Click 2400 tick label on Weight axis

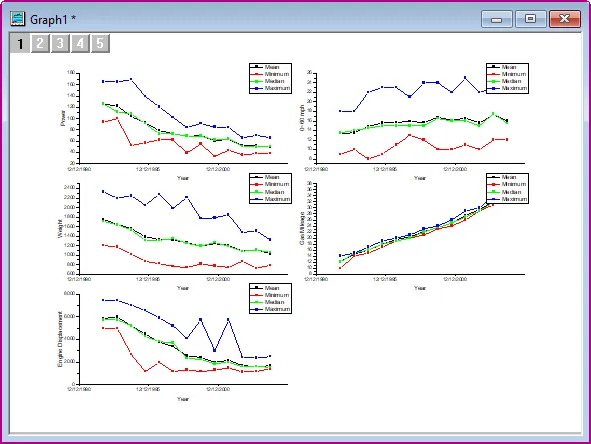pyautogui.click(x=70, y=187)
